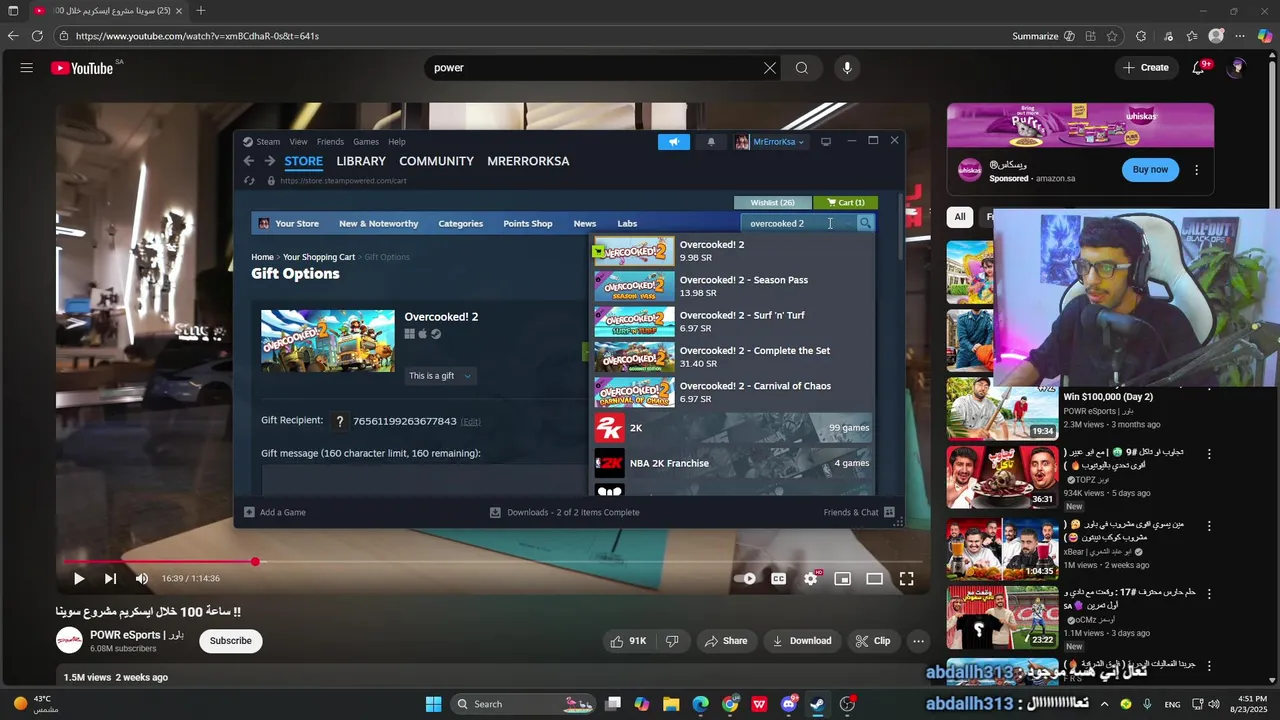Toggle the autoplay switch in the player
1280x720 pixels.
click(x=745, y=578)
